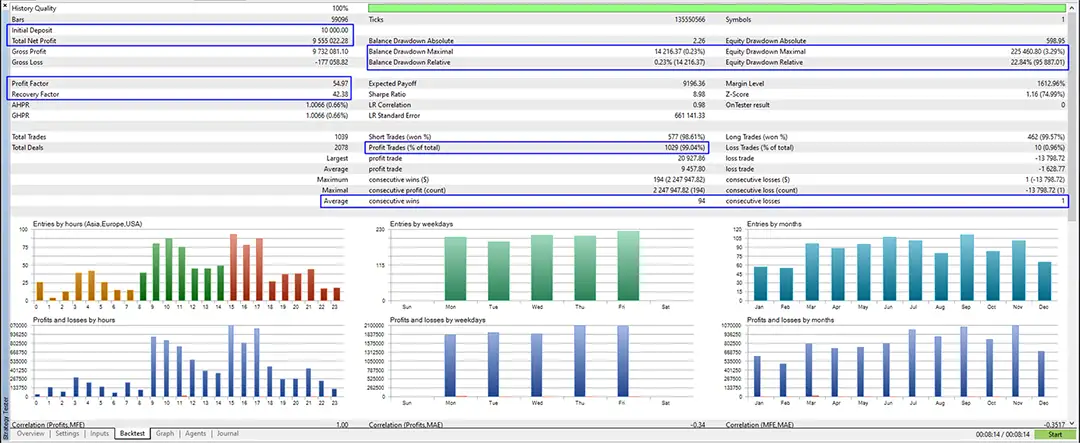Open the Settings tab
Screen dimensions: 1080x443
pyautogui.click(x=67, y=434)
